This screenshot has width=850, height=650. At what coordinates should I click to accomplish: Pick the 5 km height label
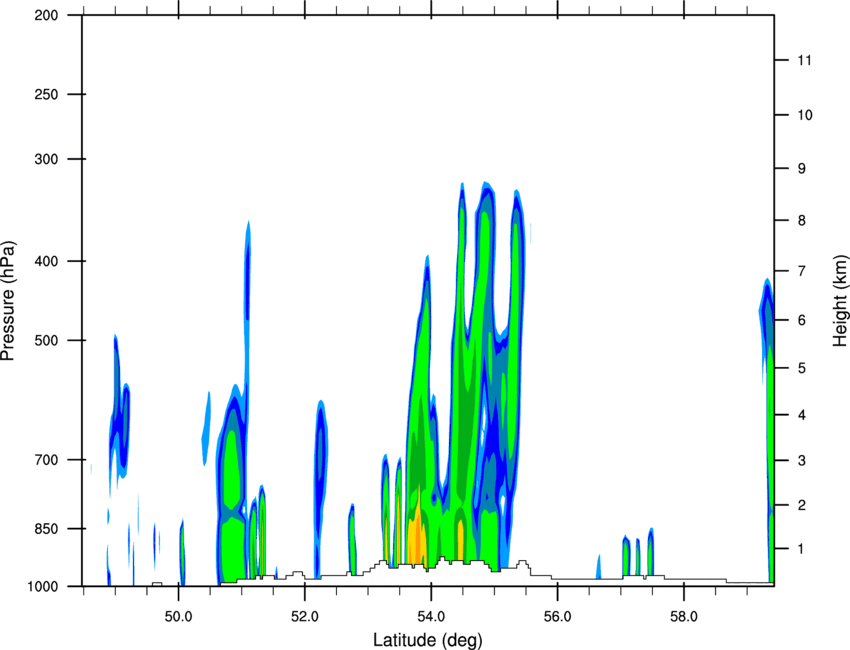(802, 368)
